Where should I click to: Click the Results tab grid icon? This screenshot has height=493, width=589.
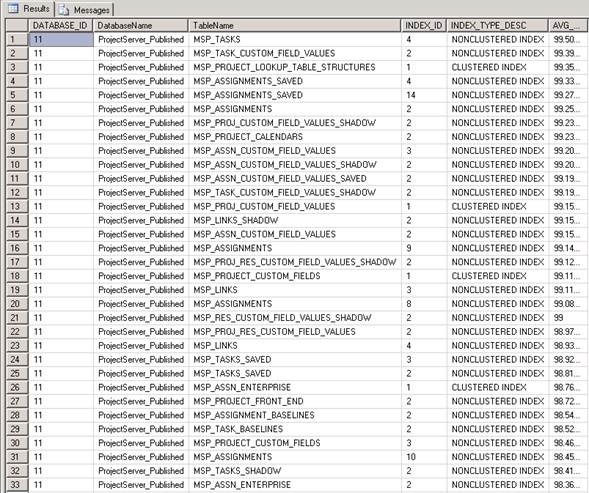(13, 8)
